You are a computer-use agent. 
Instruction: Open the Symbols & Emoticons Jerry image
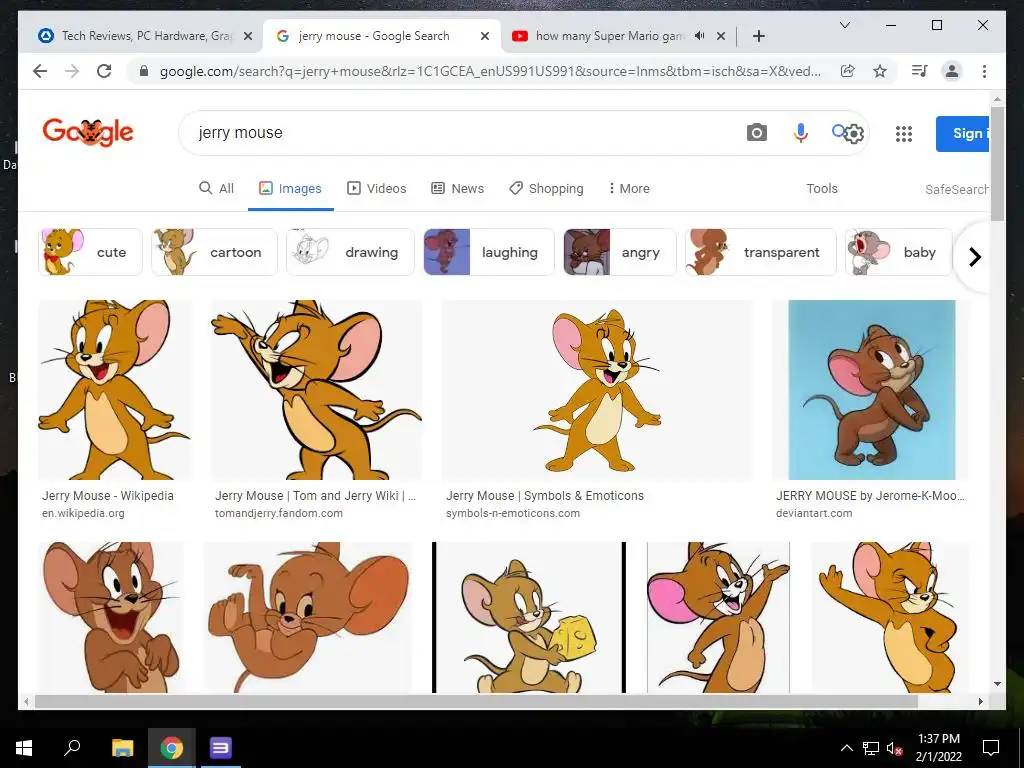pyautogui.click(x=597, y=390)
